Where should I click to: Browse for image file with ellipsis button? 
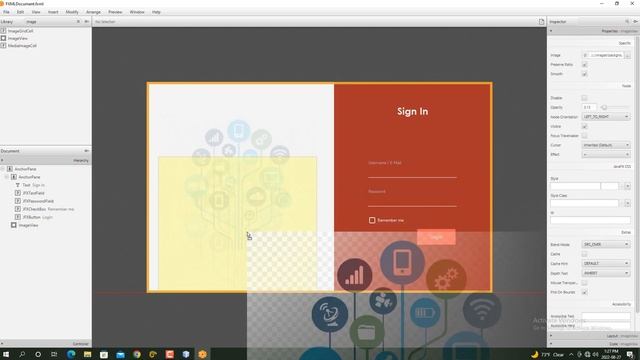coord(628,55)
